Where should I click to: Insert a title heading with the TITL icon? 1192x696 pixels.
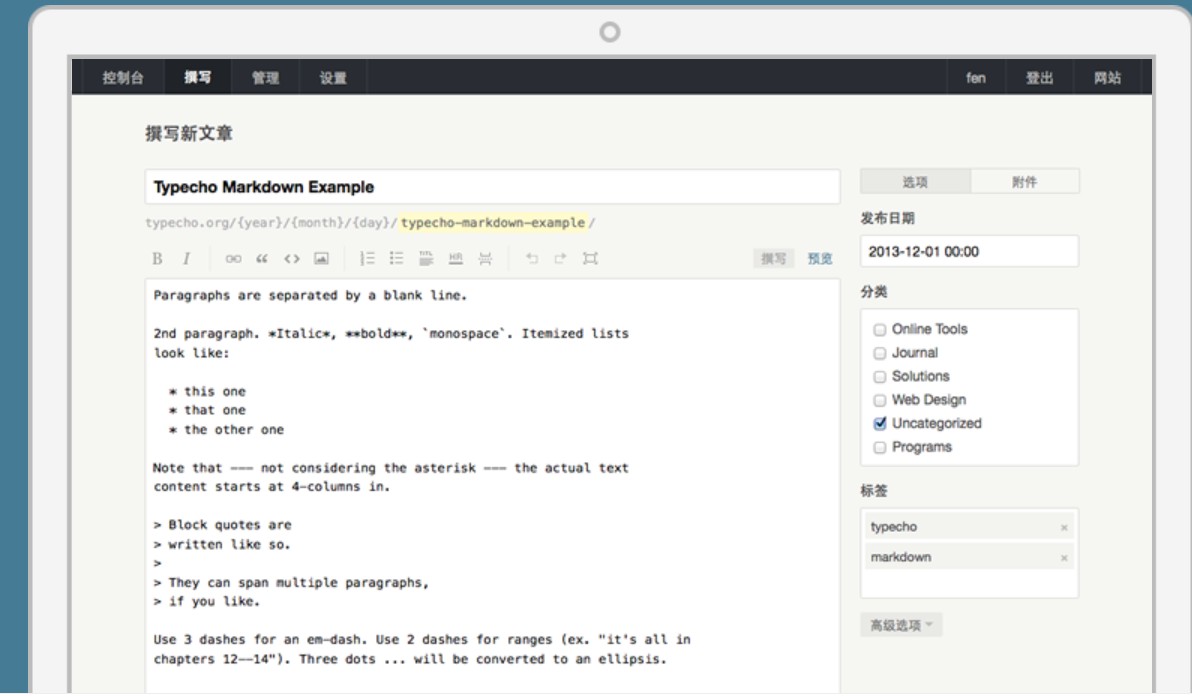(x=426, y=258)
